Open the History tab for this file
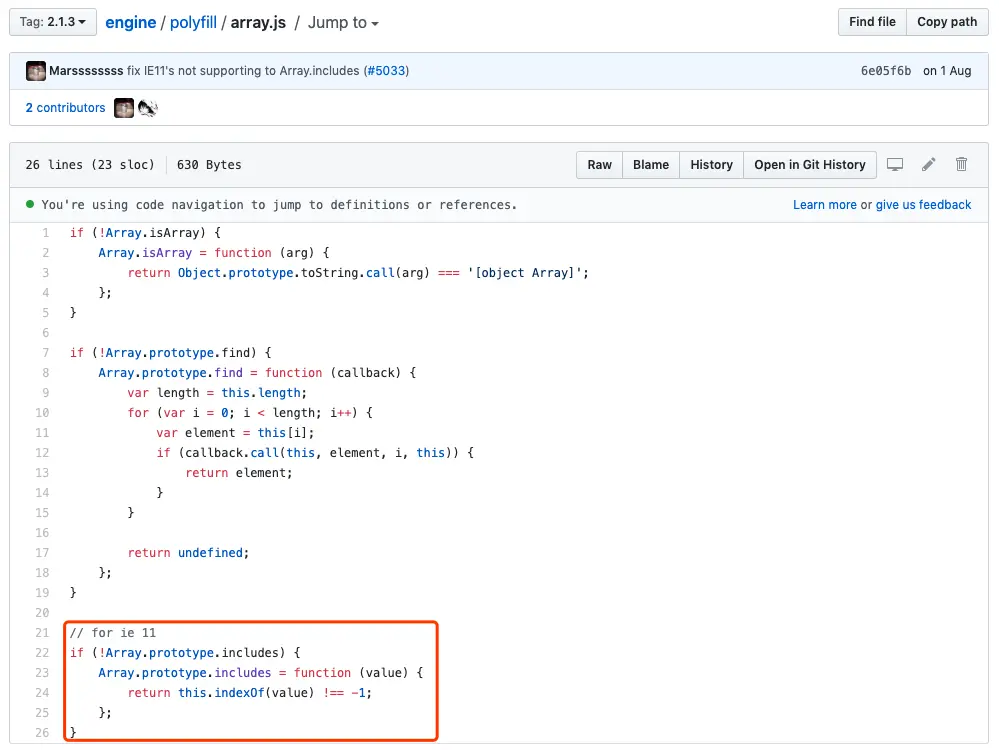The height and width of the screenshot is (750, 999). coord(710,164)
